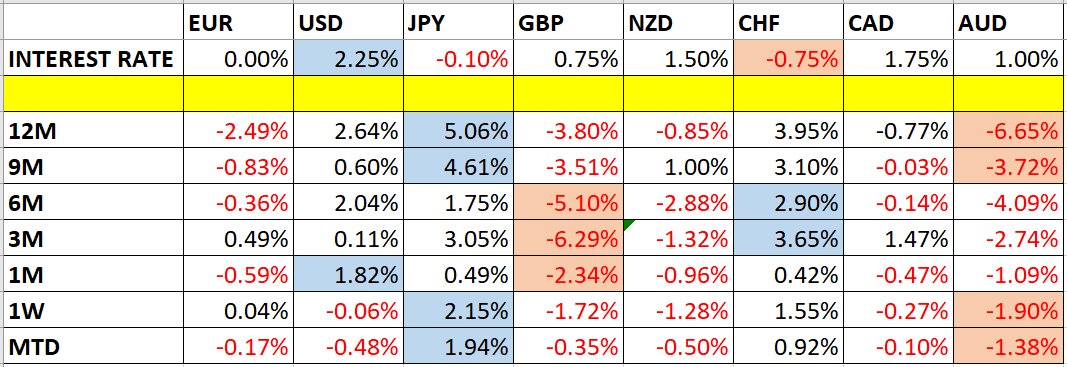
Task: Select the INTEREST RATE row label
Action: click(x=93, y=58)
